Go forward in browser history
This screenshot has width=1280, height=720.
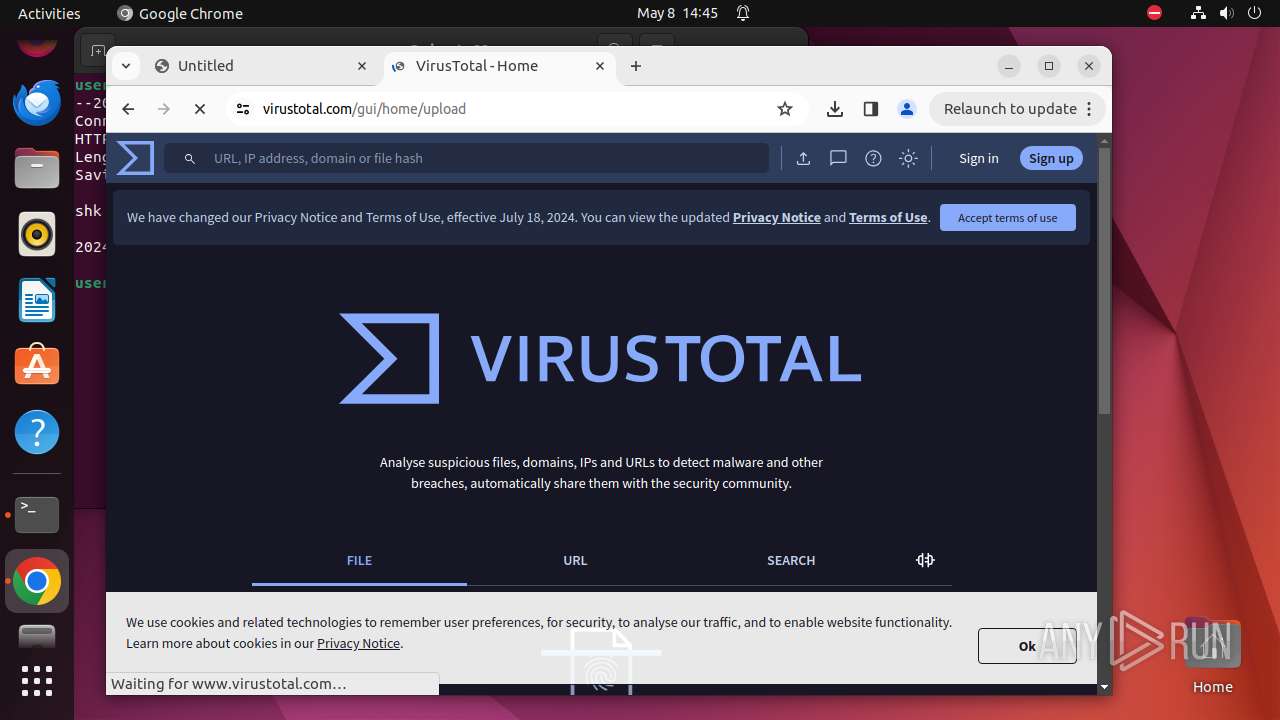pyautogui.click(x=164, y=109)
